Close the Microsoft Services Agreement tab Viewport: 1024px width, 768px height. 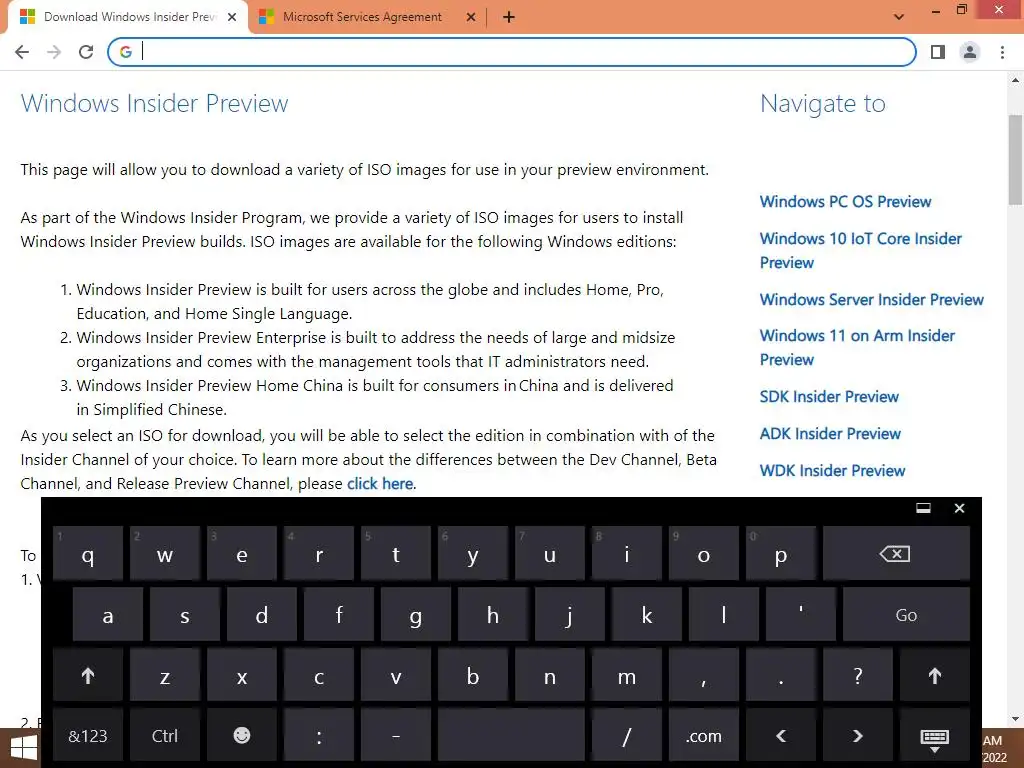(x=471, y=17)
